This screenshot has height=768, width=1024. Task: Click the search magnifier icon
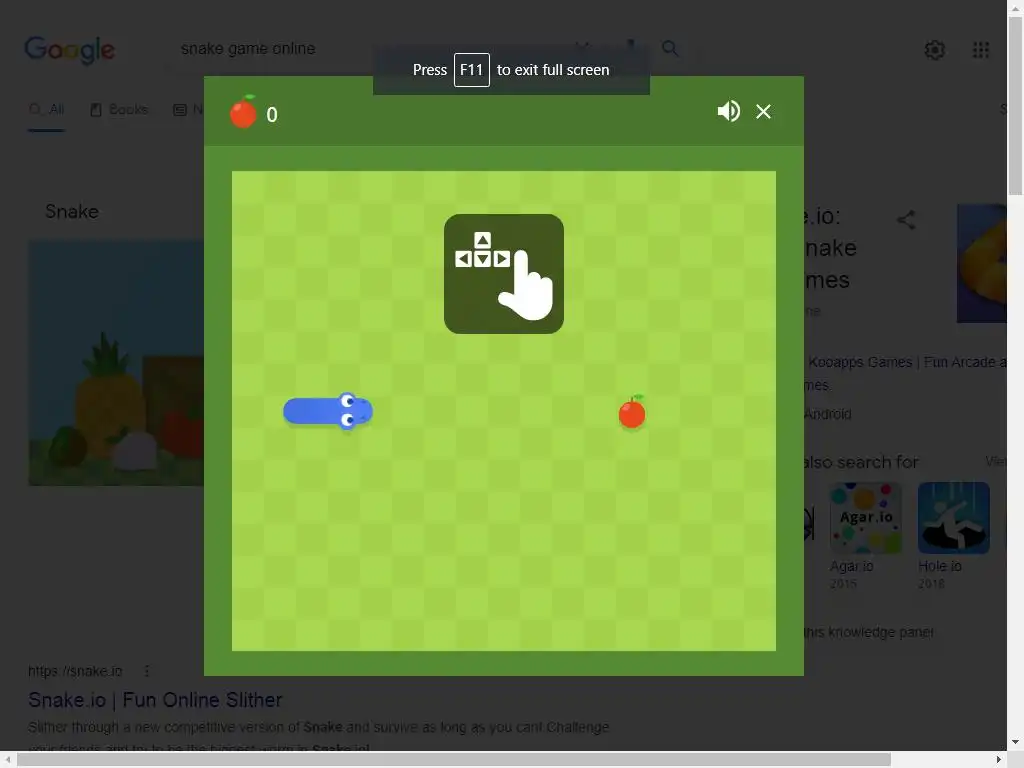click(x=670, y=48)
